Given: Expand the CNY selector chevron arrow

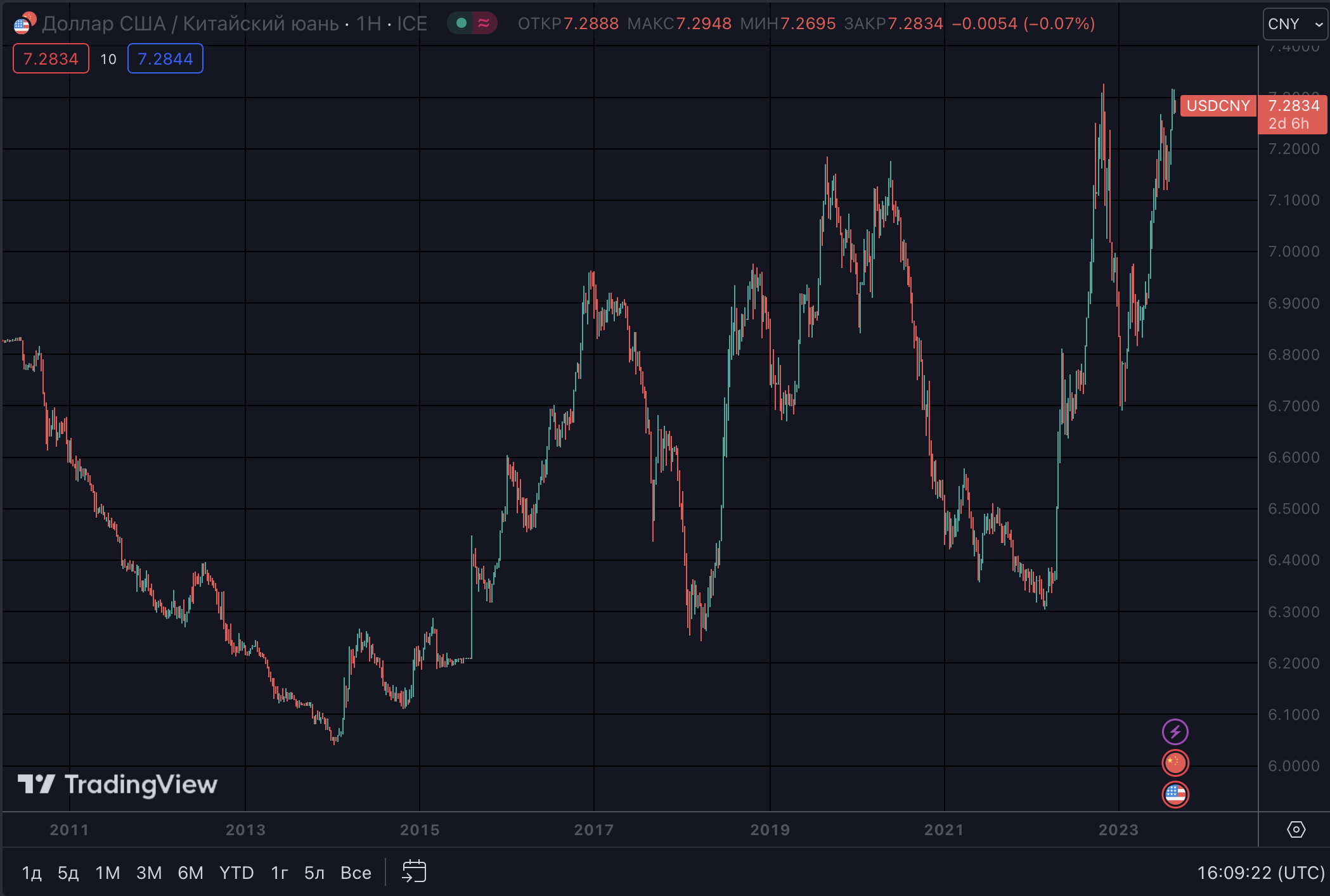Looking at the screenshot, I should [x=1319, y=25].
